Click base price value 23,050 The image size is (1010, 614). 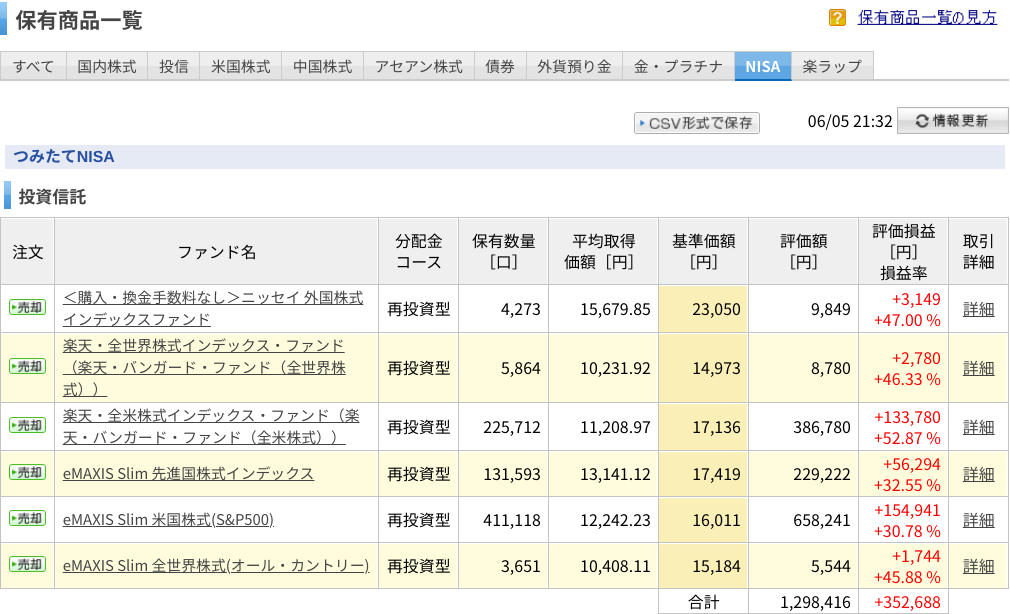coord(716,309)
